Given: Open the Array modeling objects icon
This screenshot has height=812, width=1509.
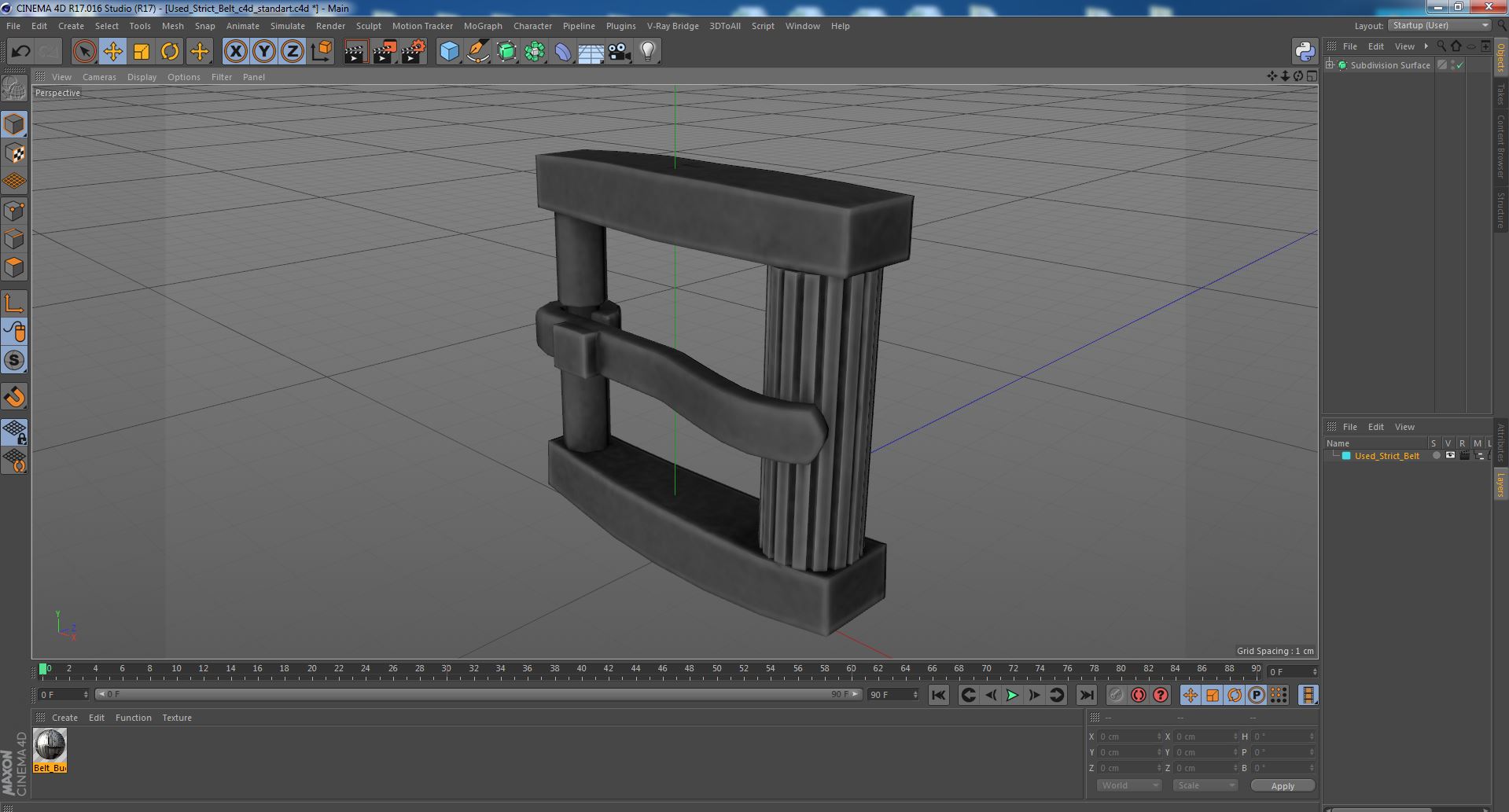Looking at the screenshot, I should pos(535,52).
